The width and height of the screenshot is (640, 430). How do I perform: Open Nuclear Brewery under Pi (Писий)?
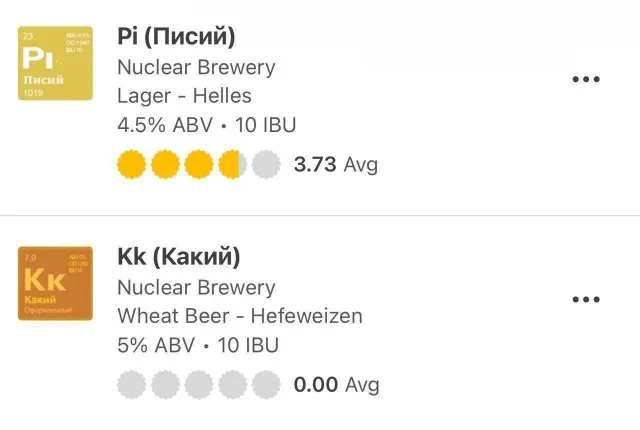pos(196,68)
